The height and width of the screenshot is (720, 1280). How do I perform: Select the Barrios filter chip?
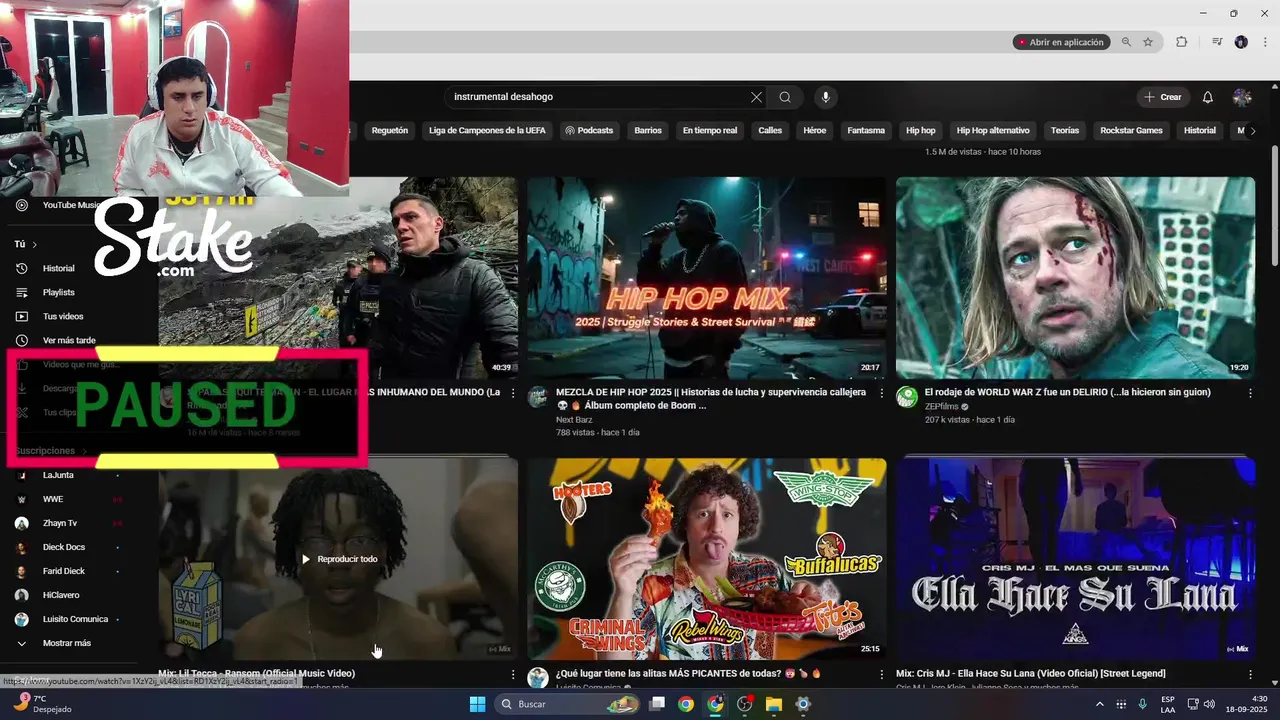[648, 130]
